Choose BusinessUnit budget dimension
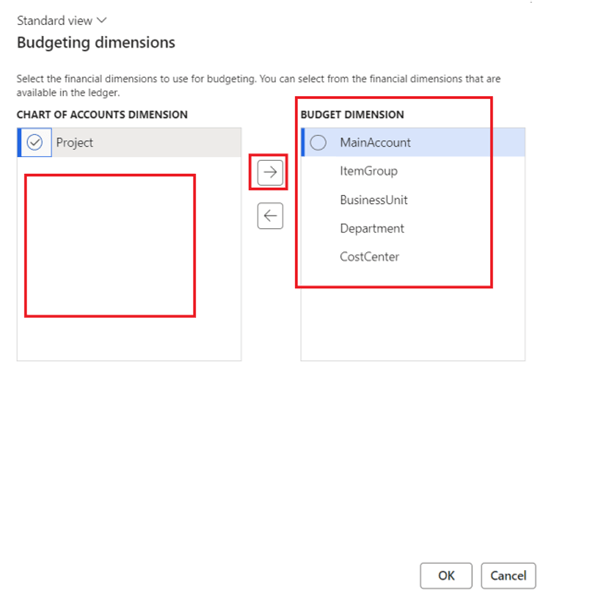The height and width of the screenshot is (597, 602). 373,200
